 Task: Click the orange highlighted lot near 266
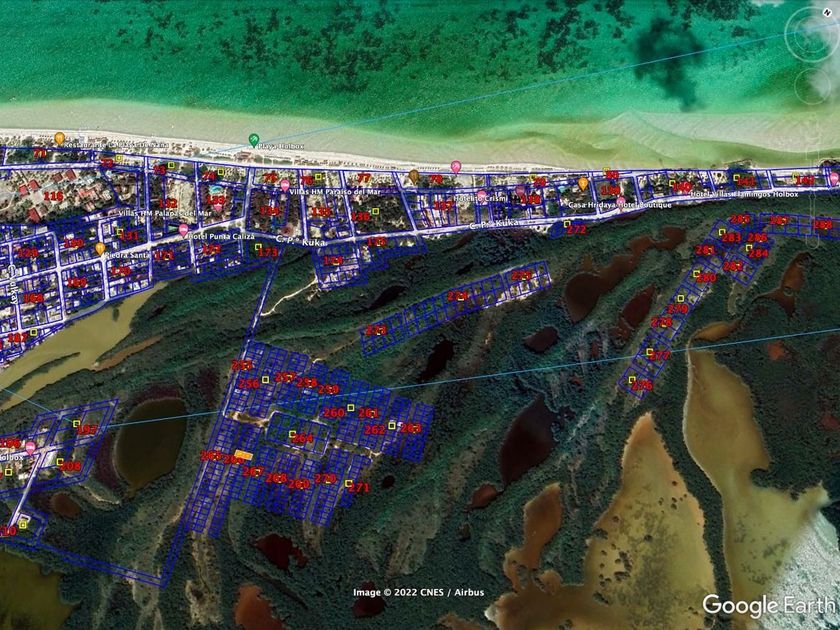[244, 455]
